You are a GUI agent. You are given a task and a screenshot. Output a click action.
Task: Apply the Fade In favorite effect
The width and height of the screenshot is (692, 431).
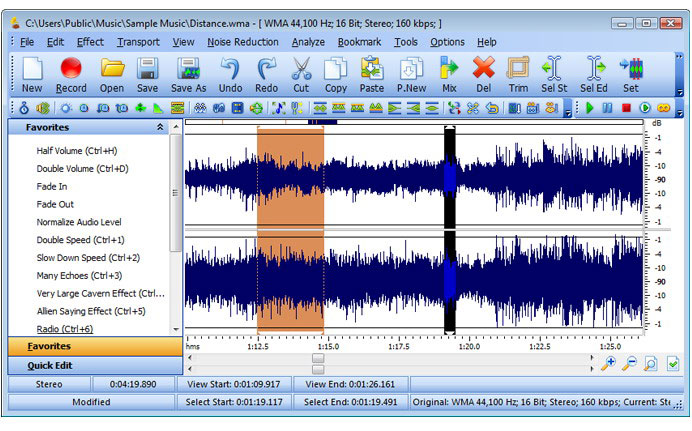[52, 186]
